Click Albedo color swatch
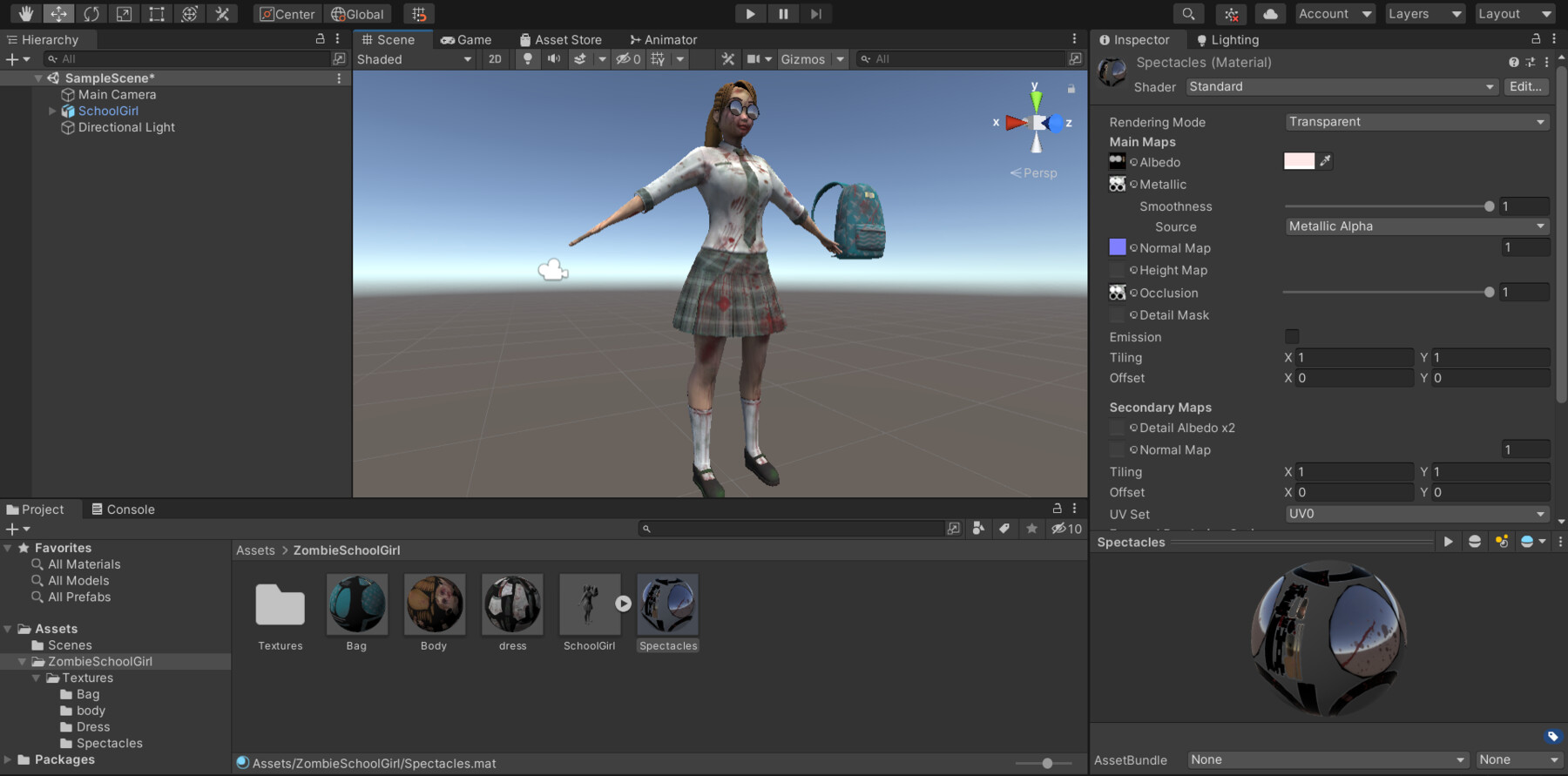Screen dimensions: 1568x776 [1299, 161]
